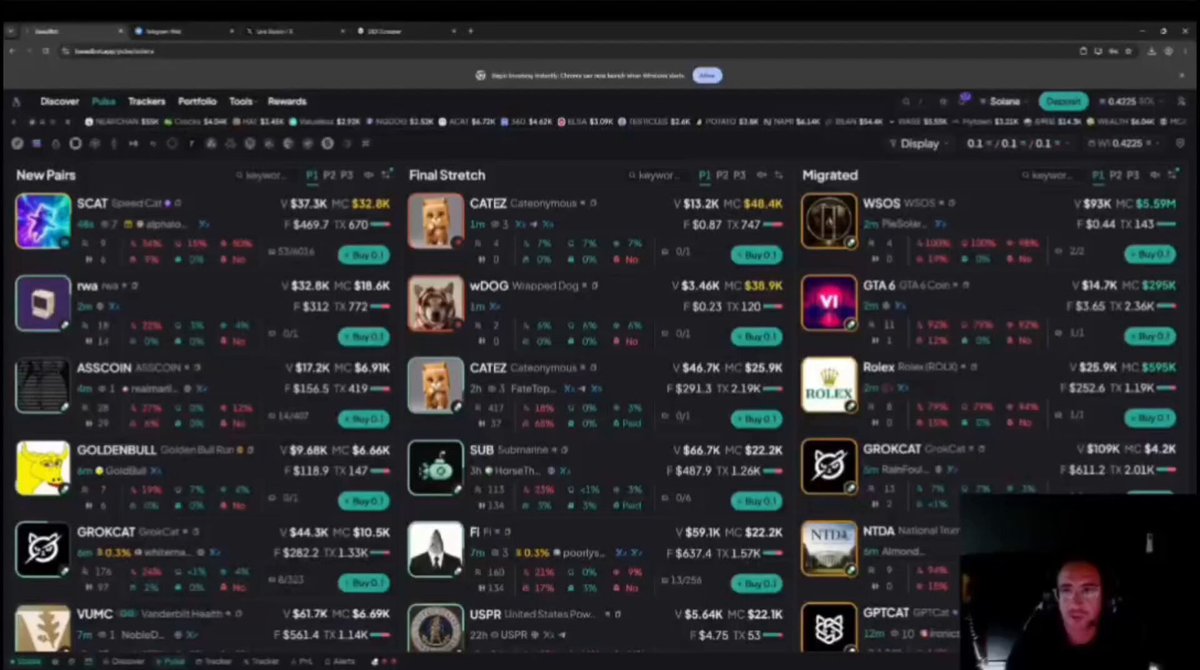
Task: Select preset P3 in New Pairs
Action: pyautogui.click(x=346, y=175)
